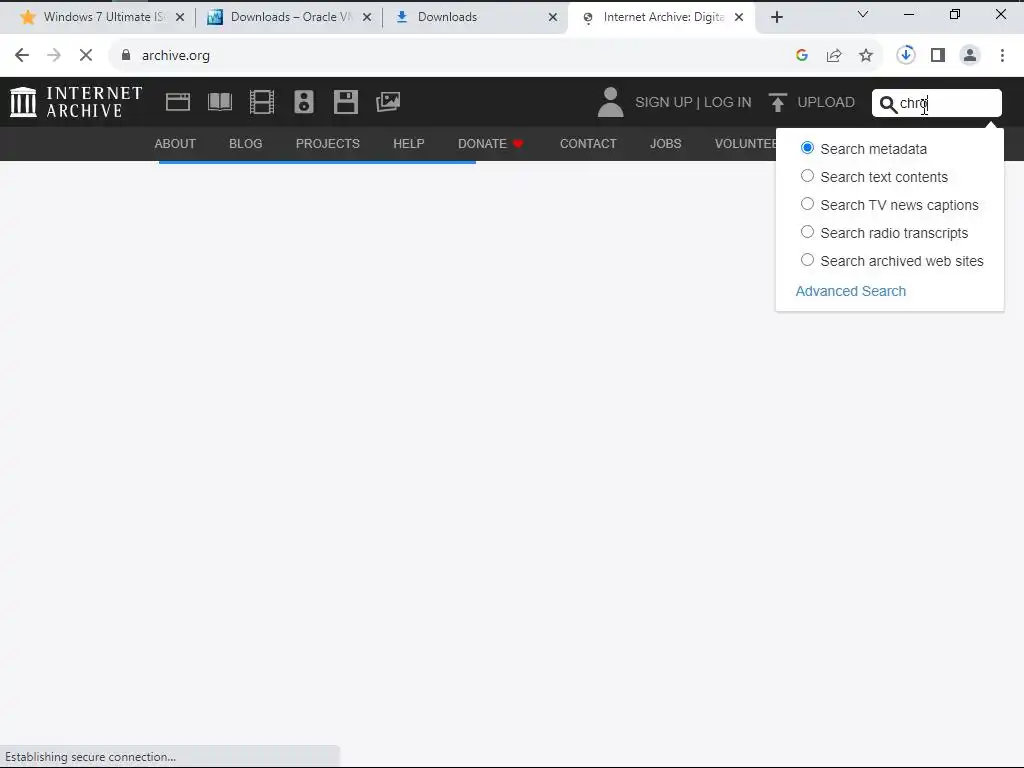Close the Downloads tab
The width and height of the screenshot is (1024, 768).
pos(553,17)
